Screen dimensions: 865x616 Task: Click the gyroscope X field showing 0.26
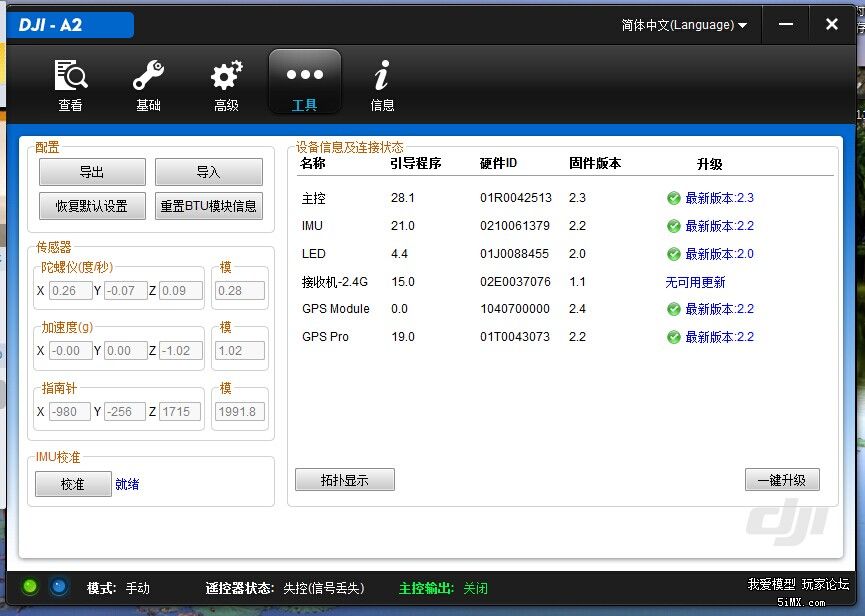[71, 291]
